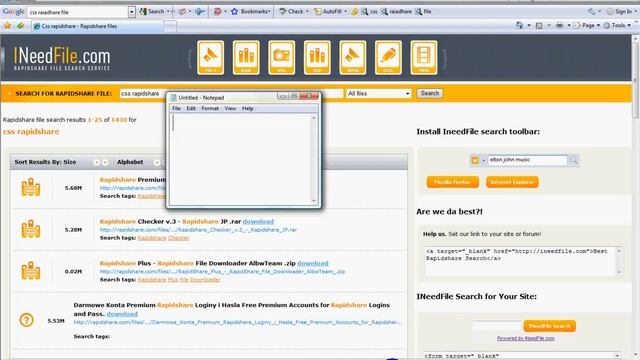The height and width of the screenshot is (360, 640).
Task: Click the 5.68M result's archive icon
Action: click(x=31, y=187)
